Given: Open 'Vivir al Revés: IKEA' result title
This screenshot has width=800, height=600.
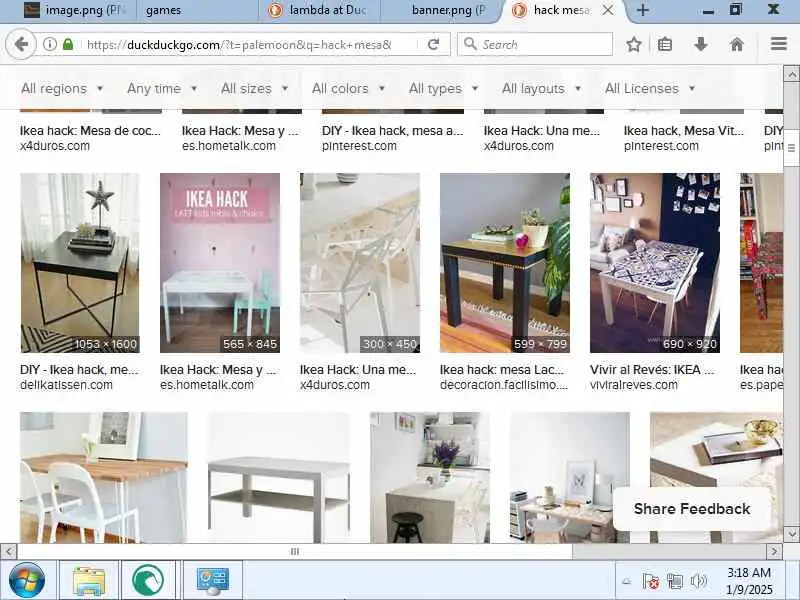Looking at the screenshot, I should click(x=652, y=369).
